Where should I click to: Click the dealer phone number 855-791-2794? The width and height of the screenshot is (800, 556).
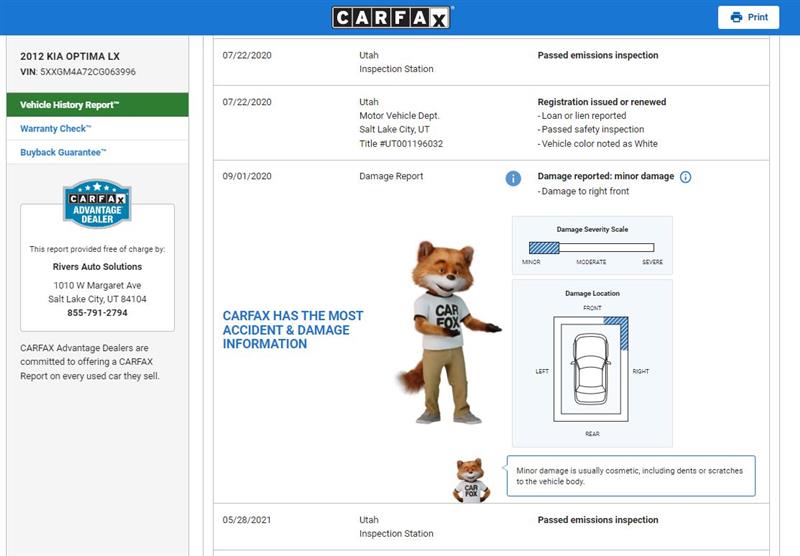click(x=97, y=313)
